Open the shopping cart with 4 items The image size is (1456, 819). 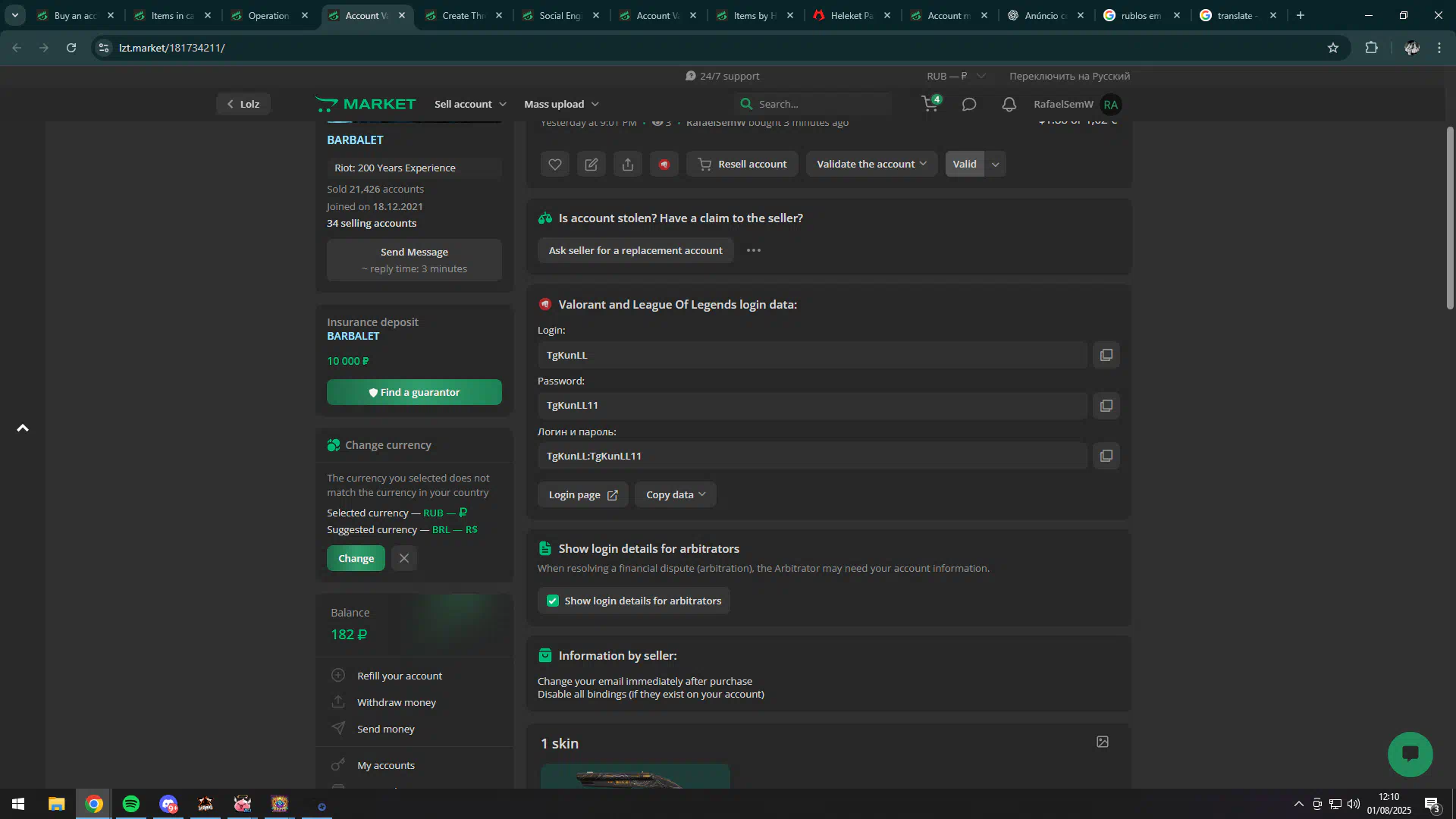tap(930, 104)
